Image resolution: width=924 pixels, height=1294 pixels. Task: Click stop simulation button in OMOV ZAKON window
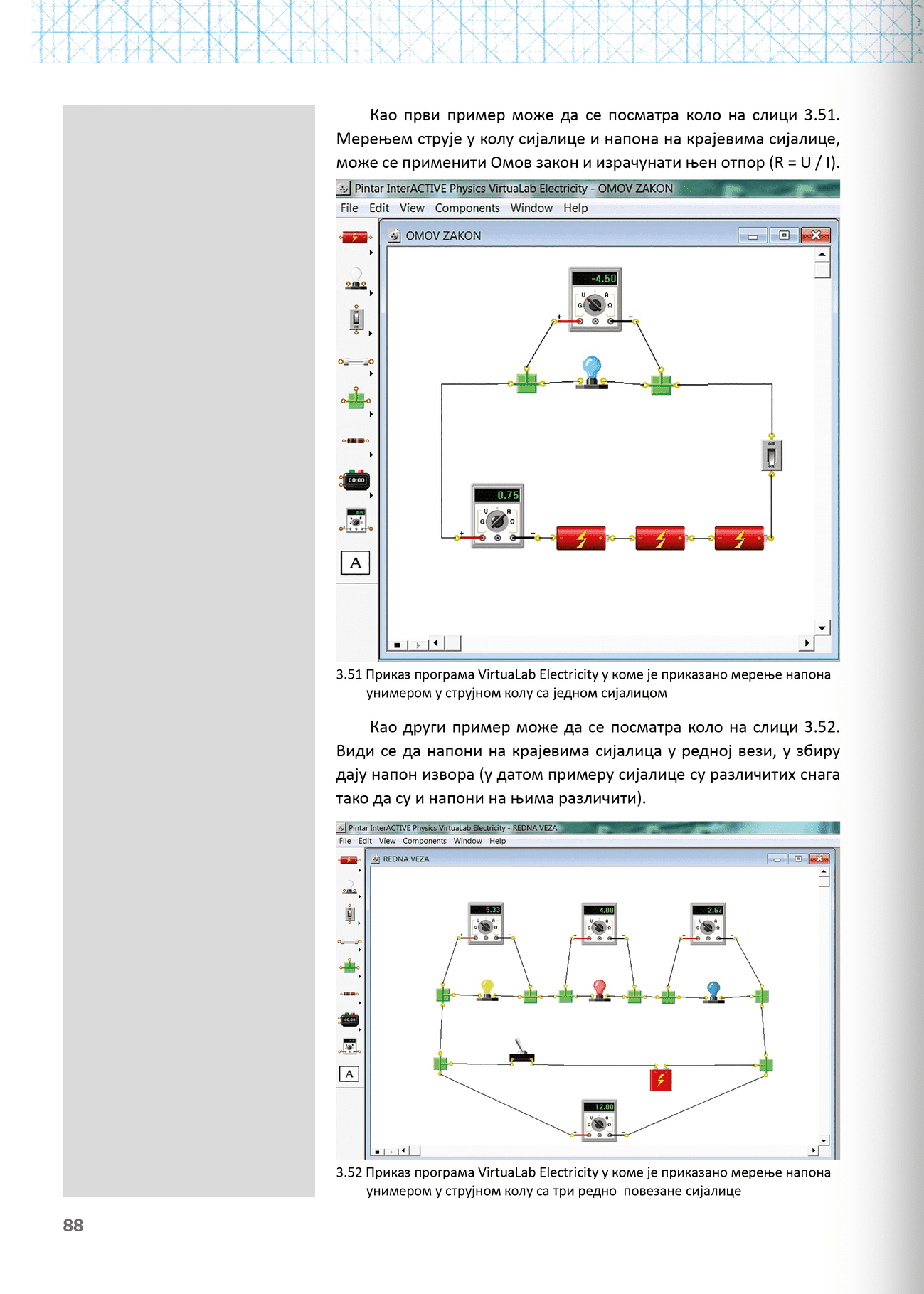click(x=397, y=645)
